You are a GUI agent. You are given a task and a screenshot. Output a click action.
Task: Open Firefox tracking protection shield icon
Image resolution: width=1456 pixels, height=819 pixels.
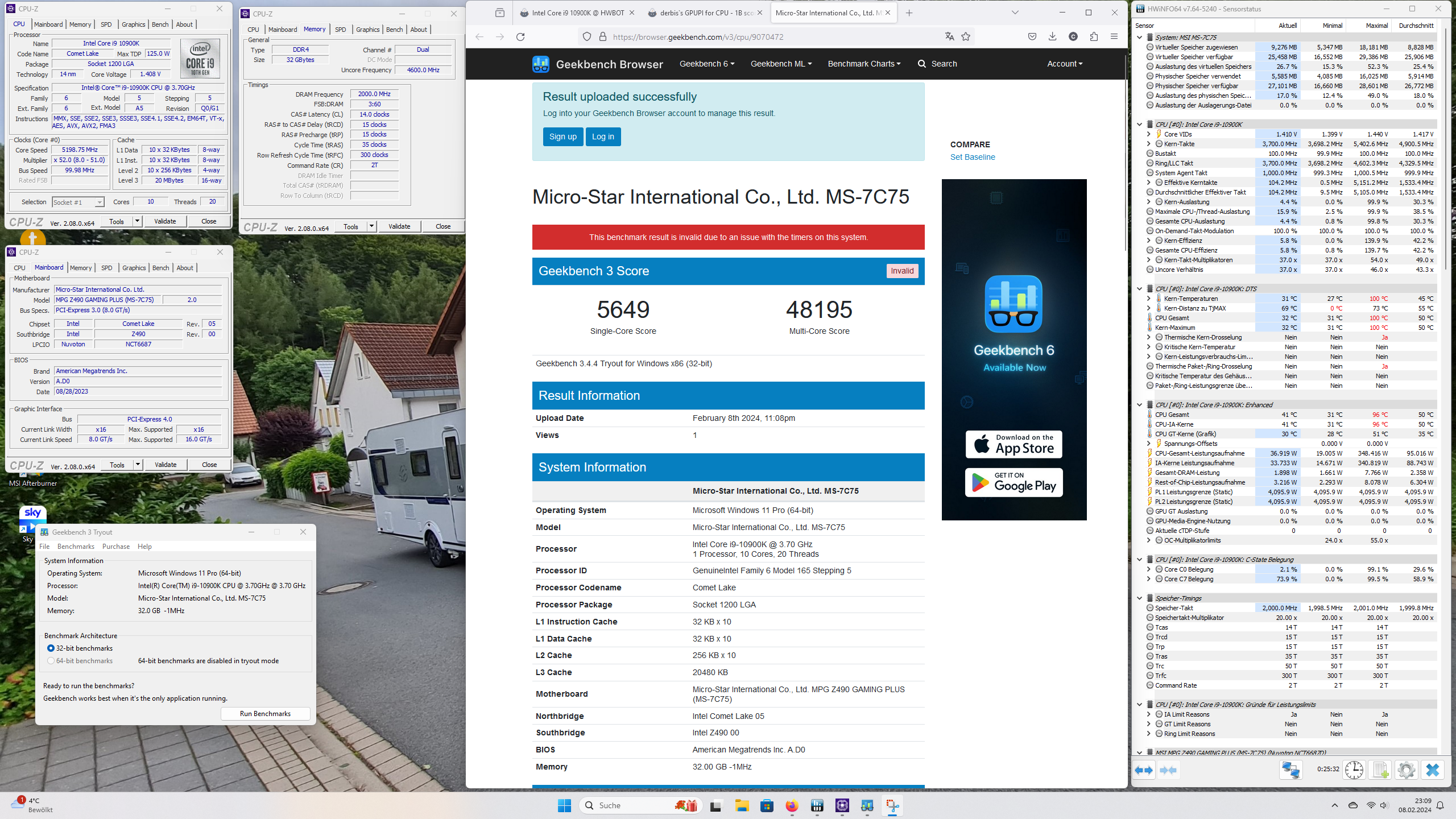(x=587, y=37)
